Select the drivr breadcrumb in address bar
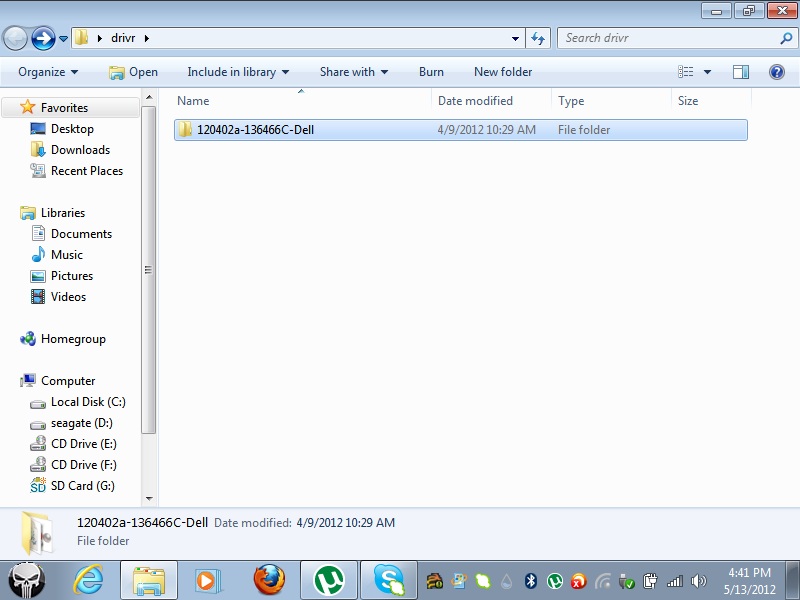 click(x=123, y=38)
